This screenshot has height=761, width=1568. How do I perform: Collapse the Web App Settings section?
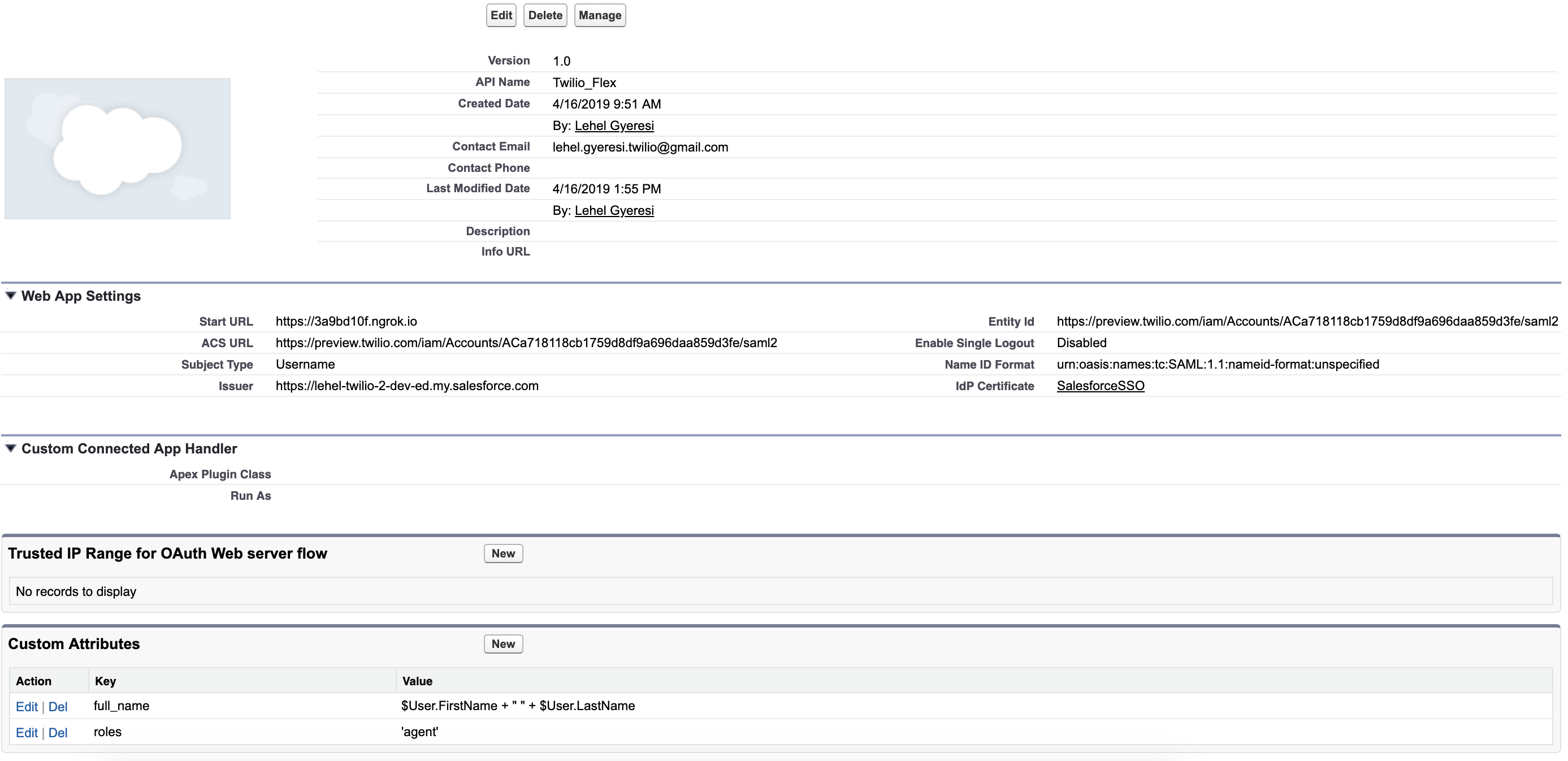[x=10, y=296]
